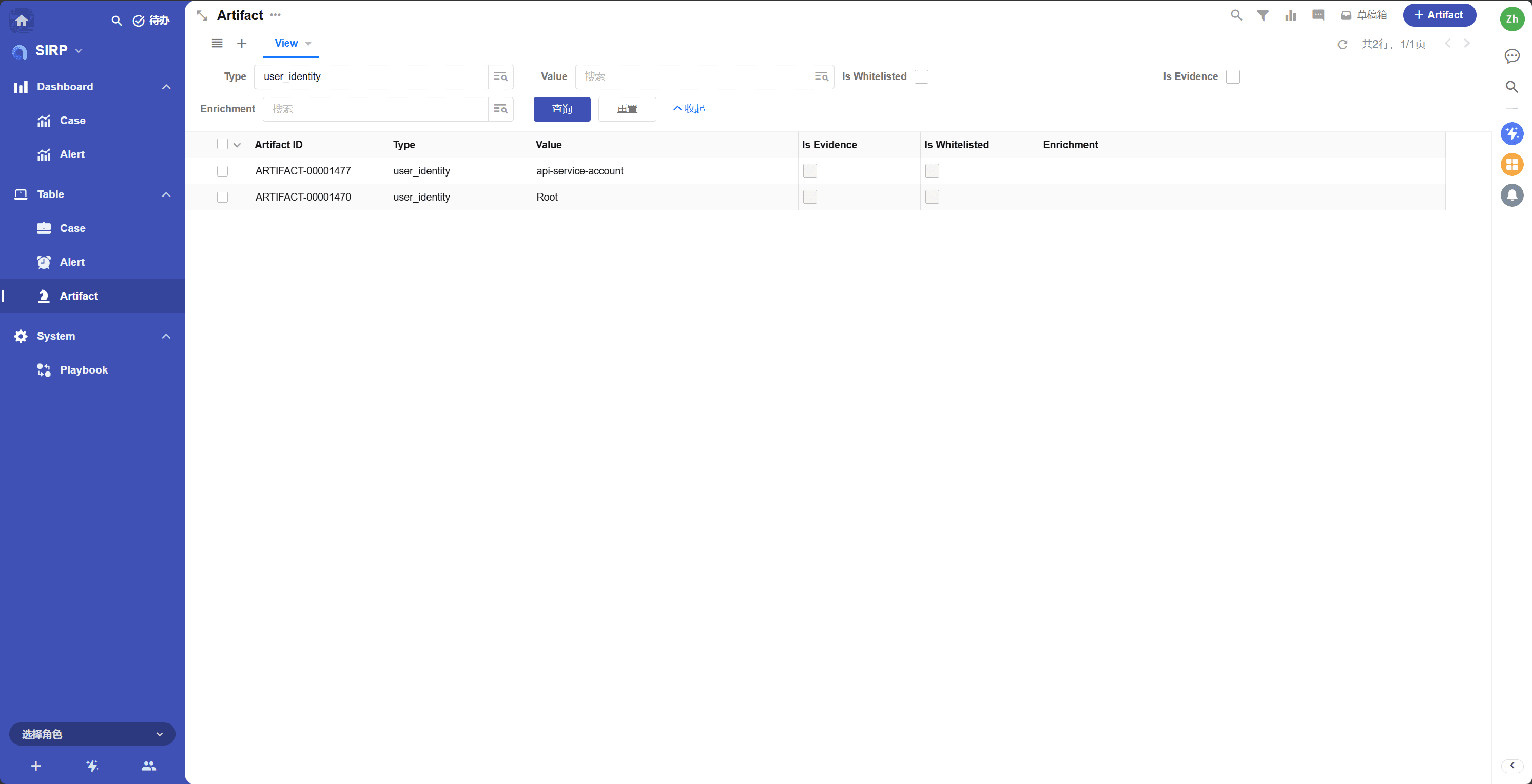The height and width of the screenshot is (784, 1532).
Task: Tick the Is Evidence filter checkbox
Action: click(x=1232, y=76)
